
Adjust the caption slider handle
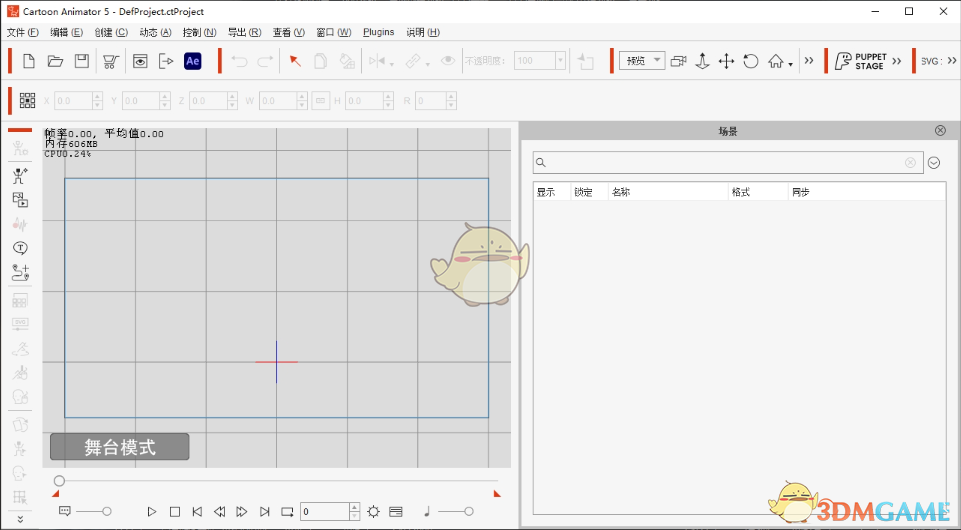click(x=107, y=511)
